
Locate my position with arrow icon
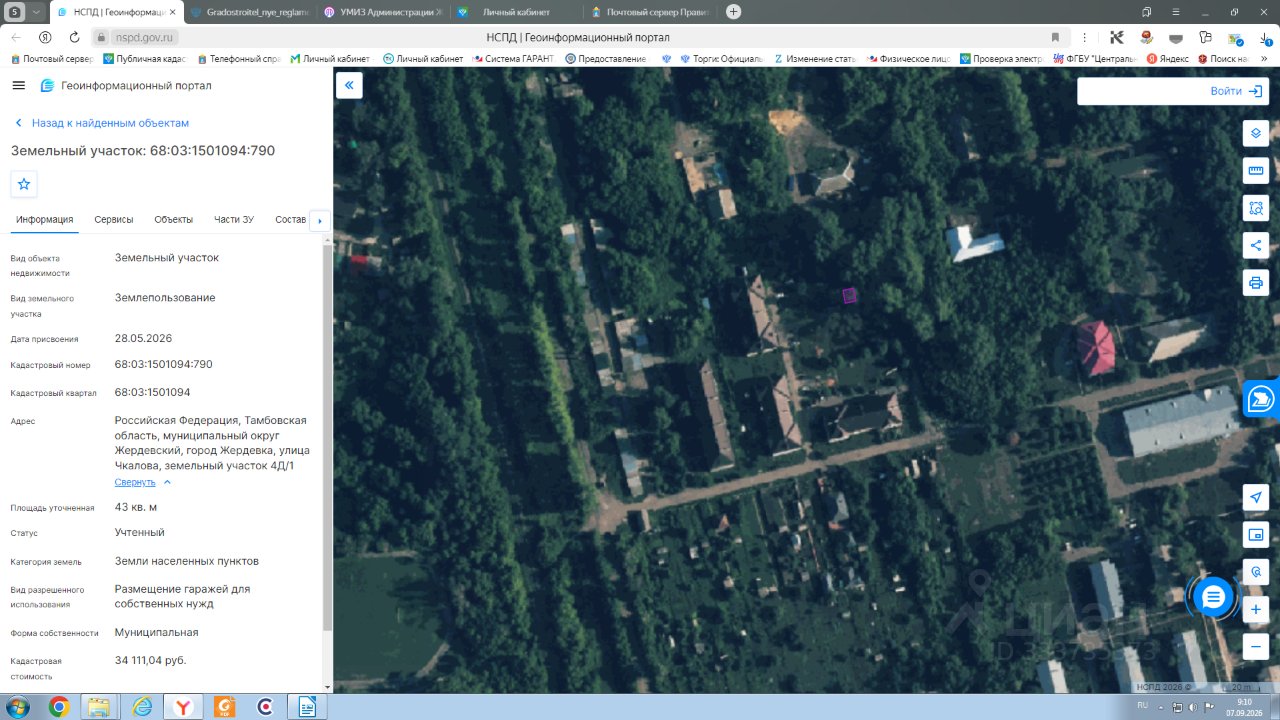tap(1256, 498)
